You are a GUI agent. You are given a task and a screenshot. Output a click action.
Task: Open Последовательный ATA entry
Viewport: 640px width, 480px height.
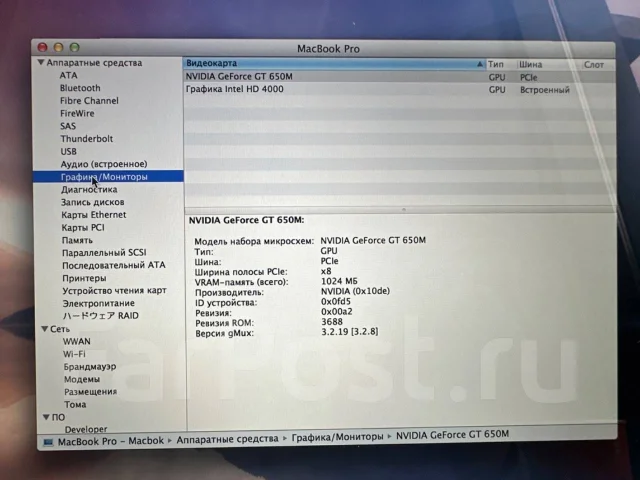click(x=113, y=265)
